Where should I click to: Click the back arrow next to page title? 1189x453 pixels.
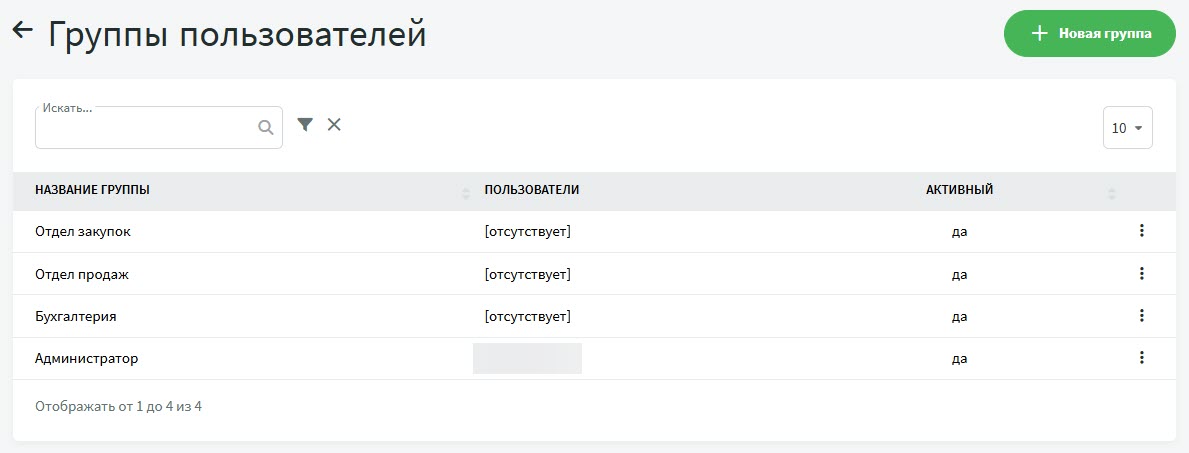pos(22,31)
